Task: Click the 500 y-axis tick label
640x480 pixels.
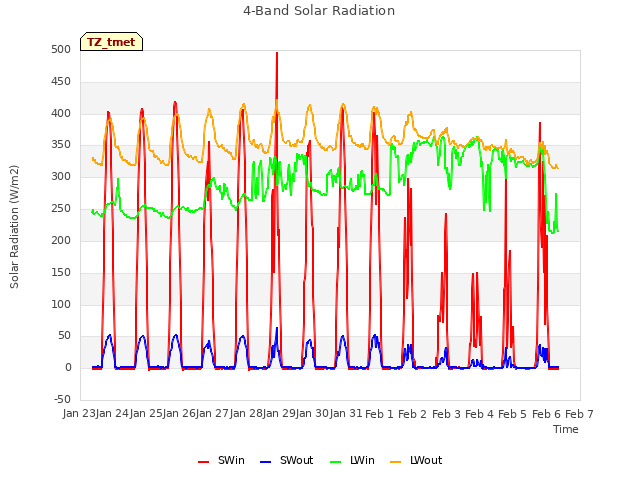Action: click(61, 49)
